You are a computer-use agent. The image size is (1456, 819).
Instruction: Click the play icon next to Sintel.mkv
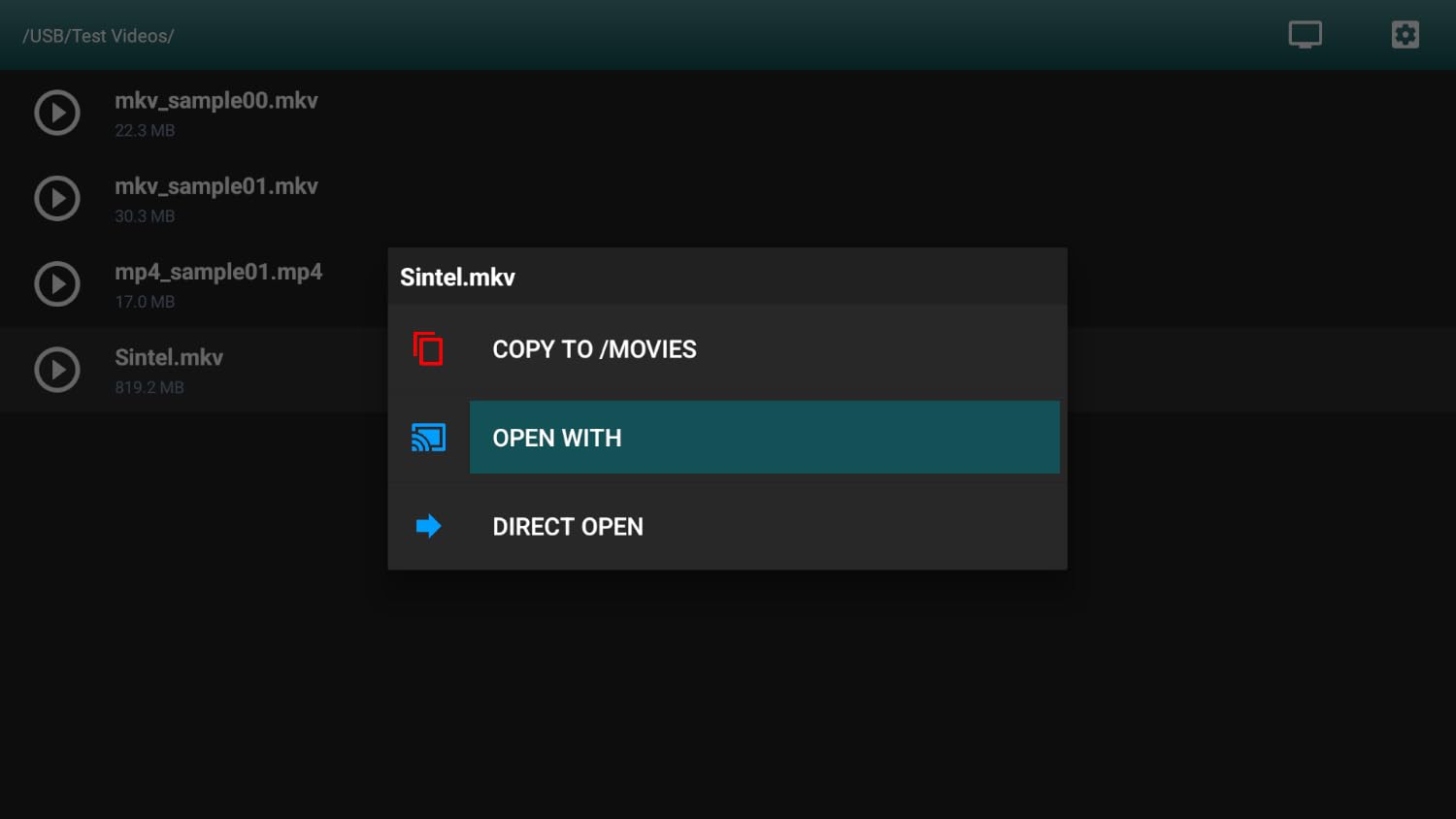(x=57, y=370)
